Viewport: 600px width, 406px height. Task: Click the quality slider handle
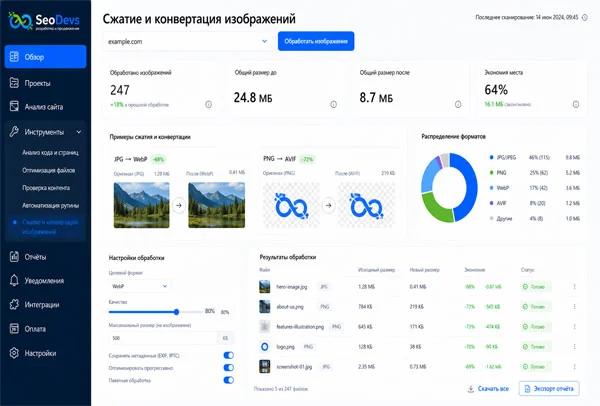point(176,312)
